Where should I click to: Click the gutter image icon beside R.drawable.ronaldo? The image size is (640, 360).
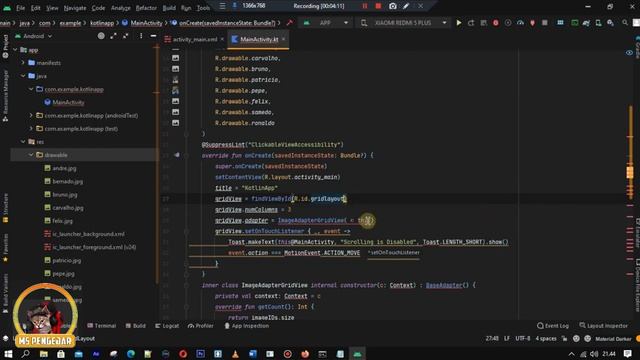click(x=176, y=122)
